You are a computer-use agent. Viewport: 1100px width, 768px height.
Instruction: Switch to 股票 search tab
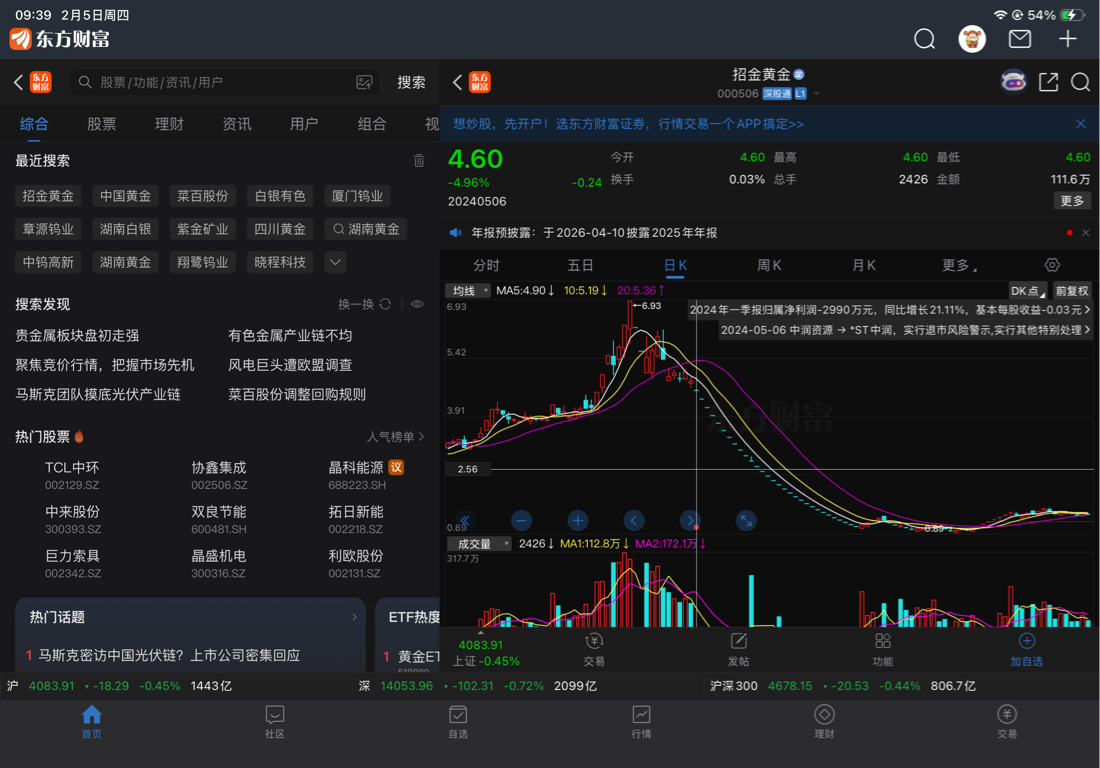101,124
